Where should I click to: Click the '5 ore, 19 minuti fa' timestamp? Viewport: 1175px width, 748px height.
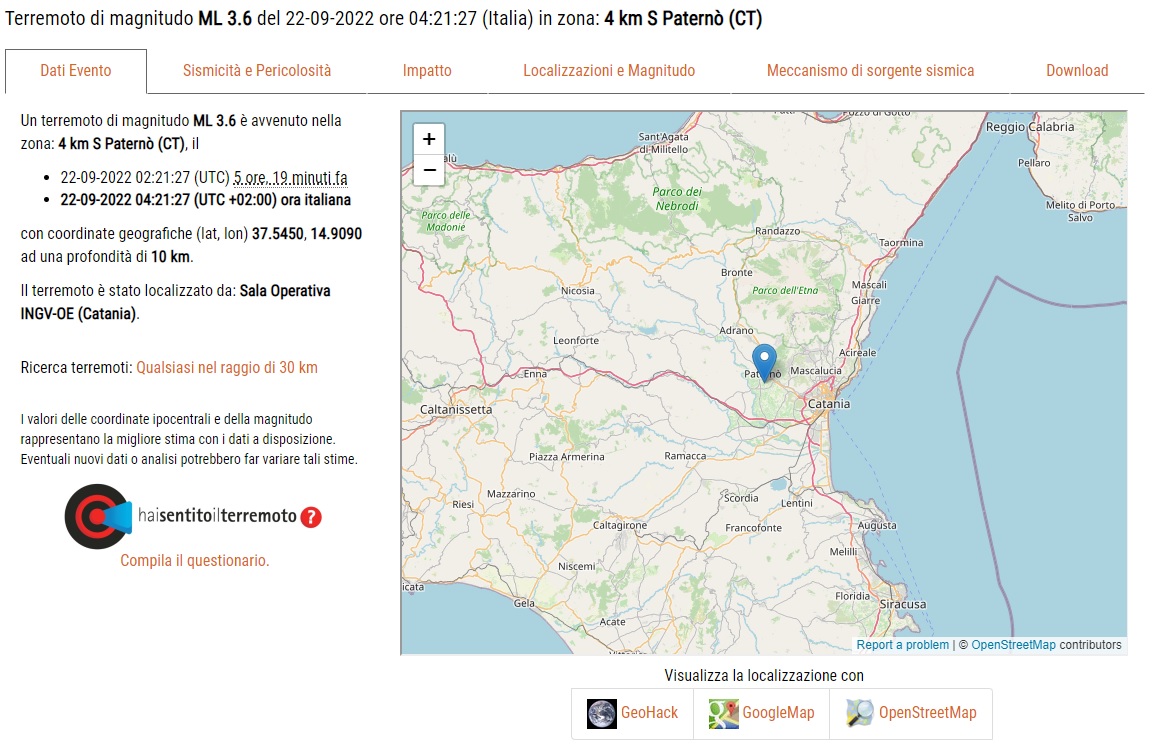(x=290, y=178)
